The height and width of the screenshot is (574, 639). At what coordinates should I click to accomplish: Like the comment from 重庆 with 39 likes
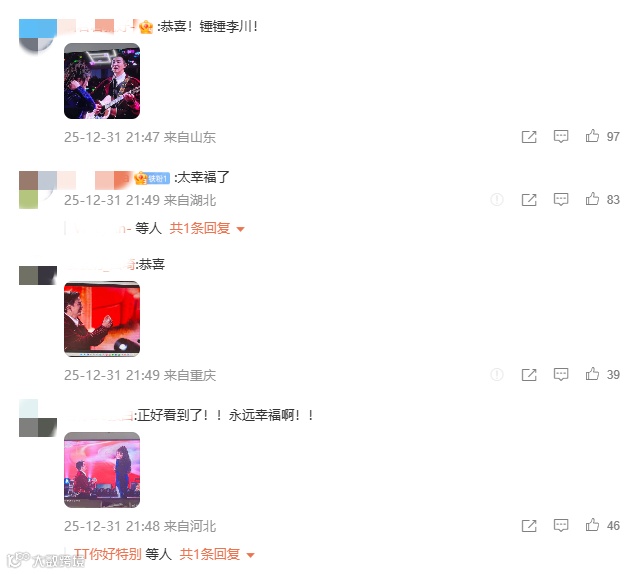click(592, 374)
